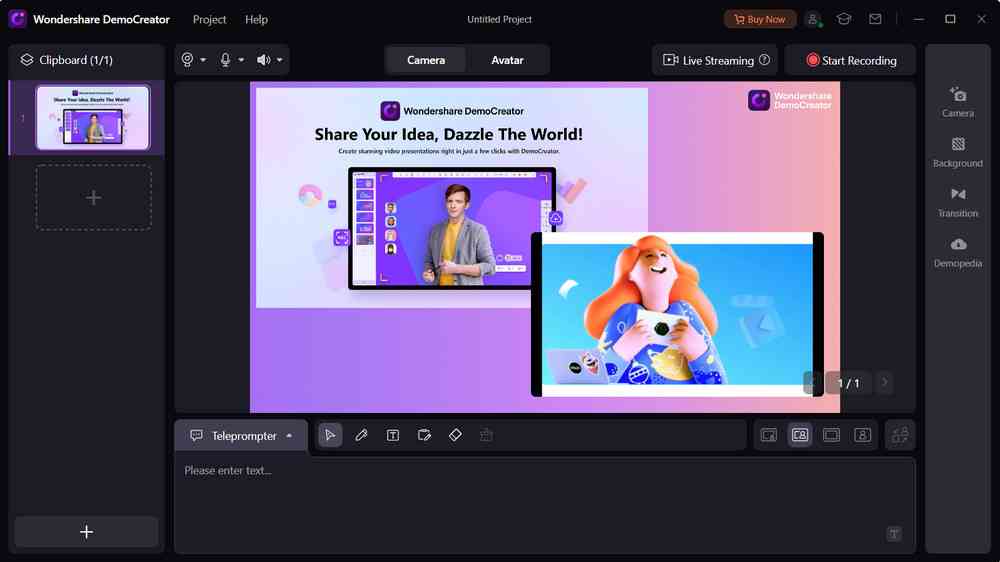This screenshot has height=562, width=1000.
Task: Click the teleprompter text format icon
Action: [x=893, y=534]
